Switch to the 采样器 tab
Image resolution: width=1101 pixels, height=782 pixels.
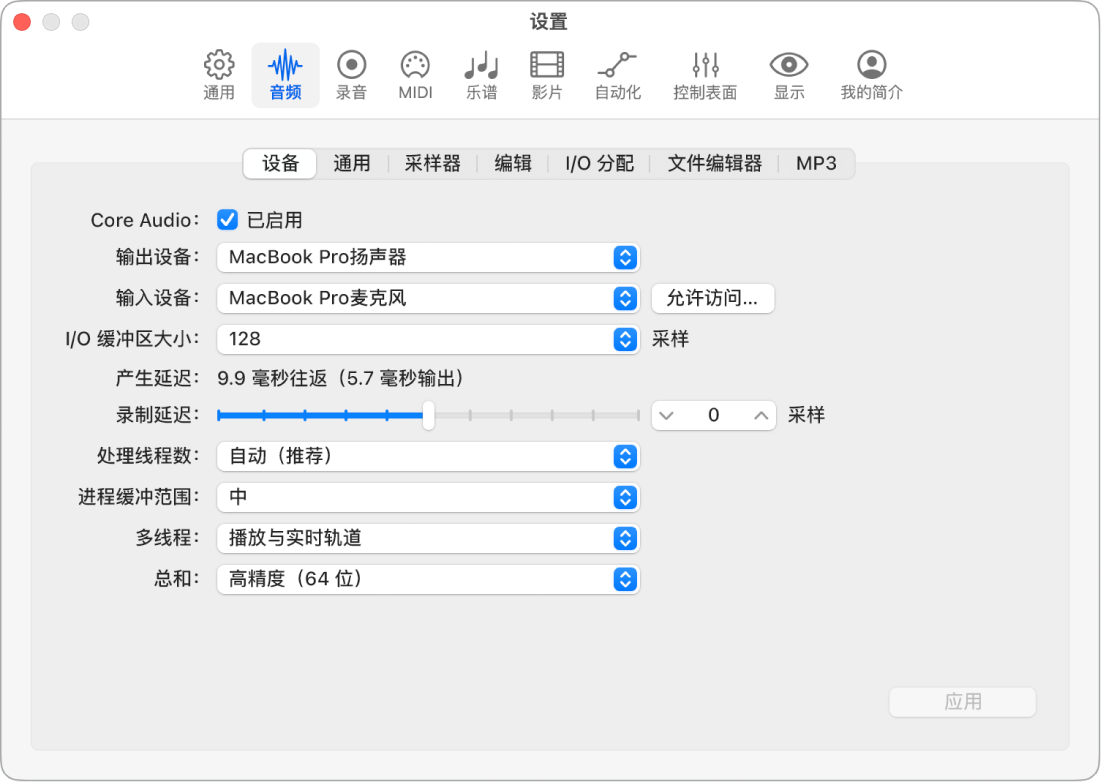pyautogui.click(x=432, y=163)
